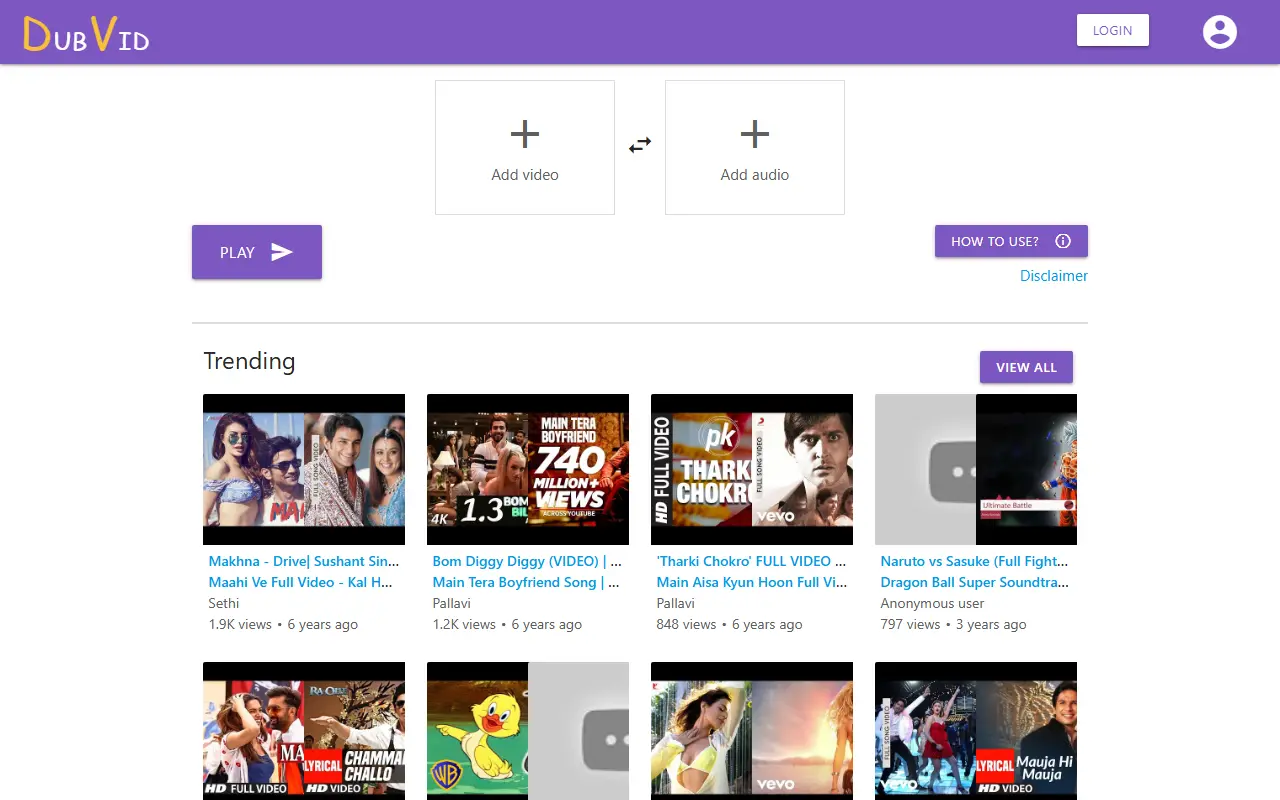The width and height of the screenshot is (1280, 800).
Task: Open the Bom Diggy Diggy (VIDEO) link
Action: pos(527,561)
